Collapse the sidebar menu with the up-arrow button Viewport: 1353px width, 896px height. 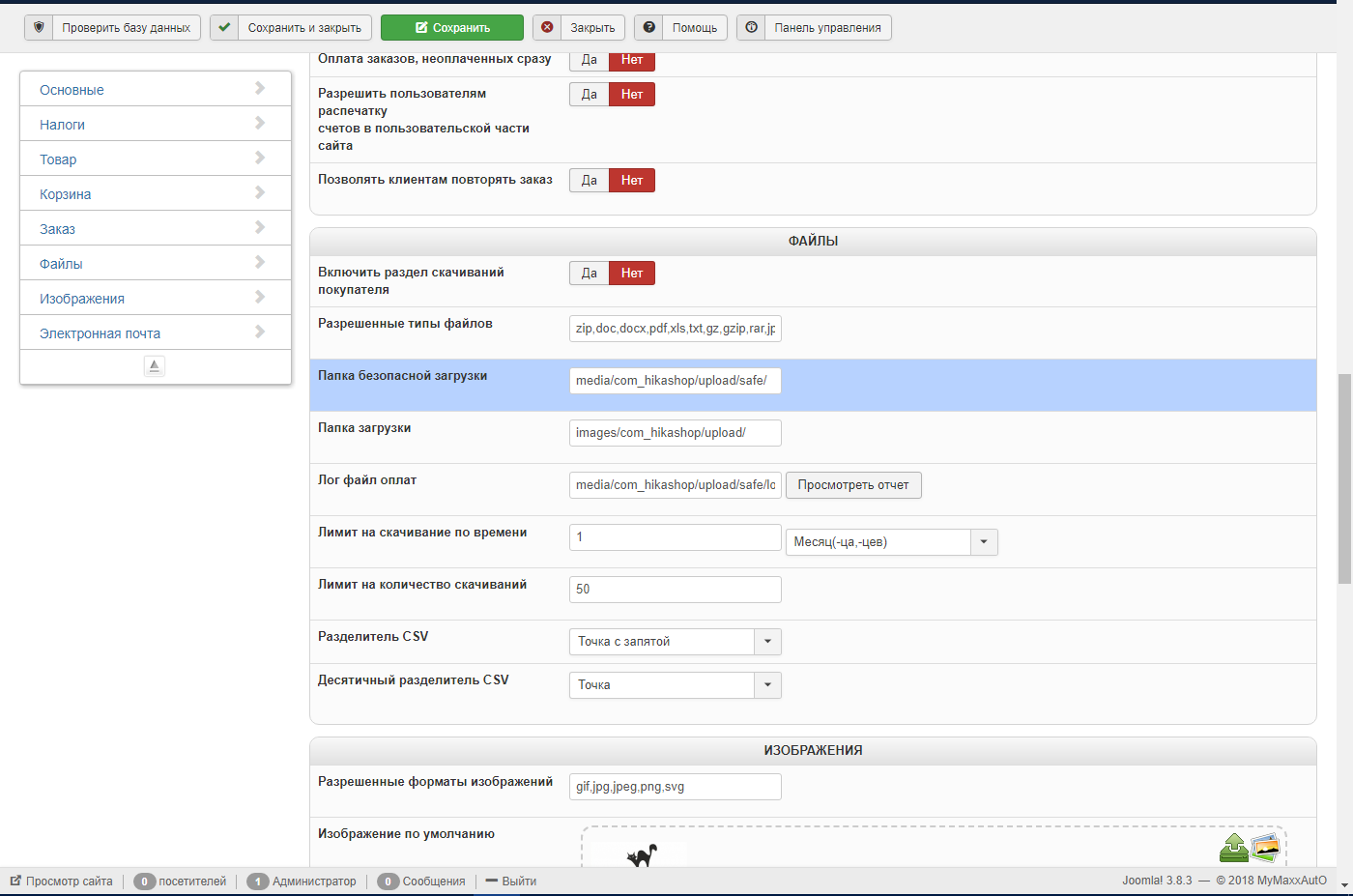point(155,365)
